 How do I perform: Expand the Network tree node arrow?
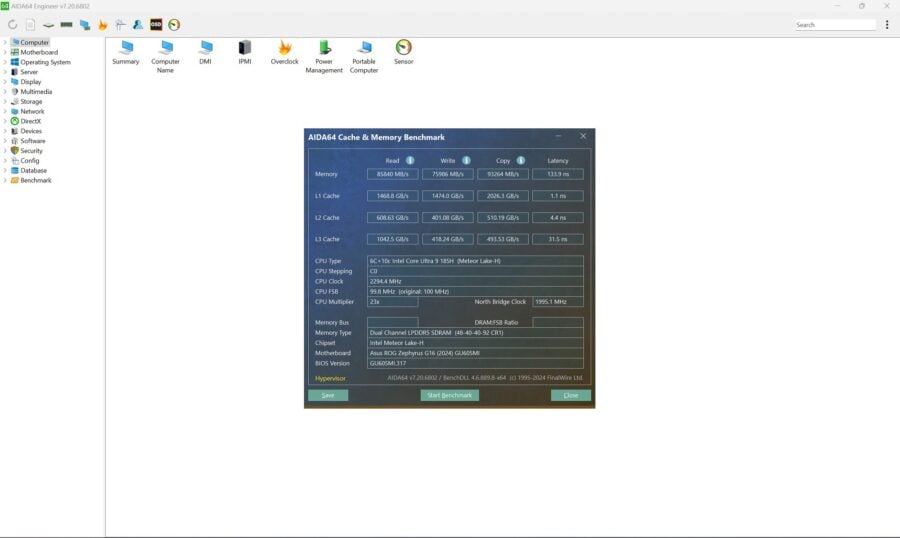pos(5,111)
